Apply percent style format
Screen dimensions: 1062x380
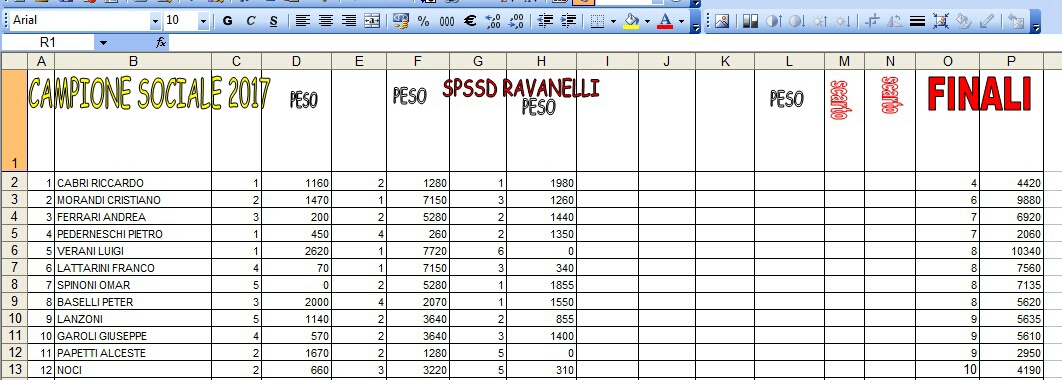point(424,21)
